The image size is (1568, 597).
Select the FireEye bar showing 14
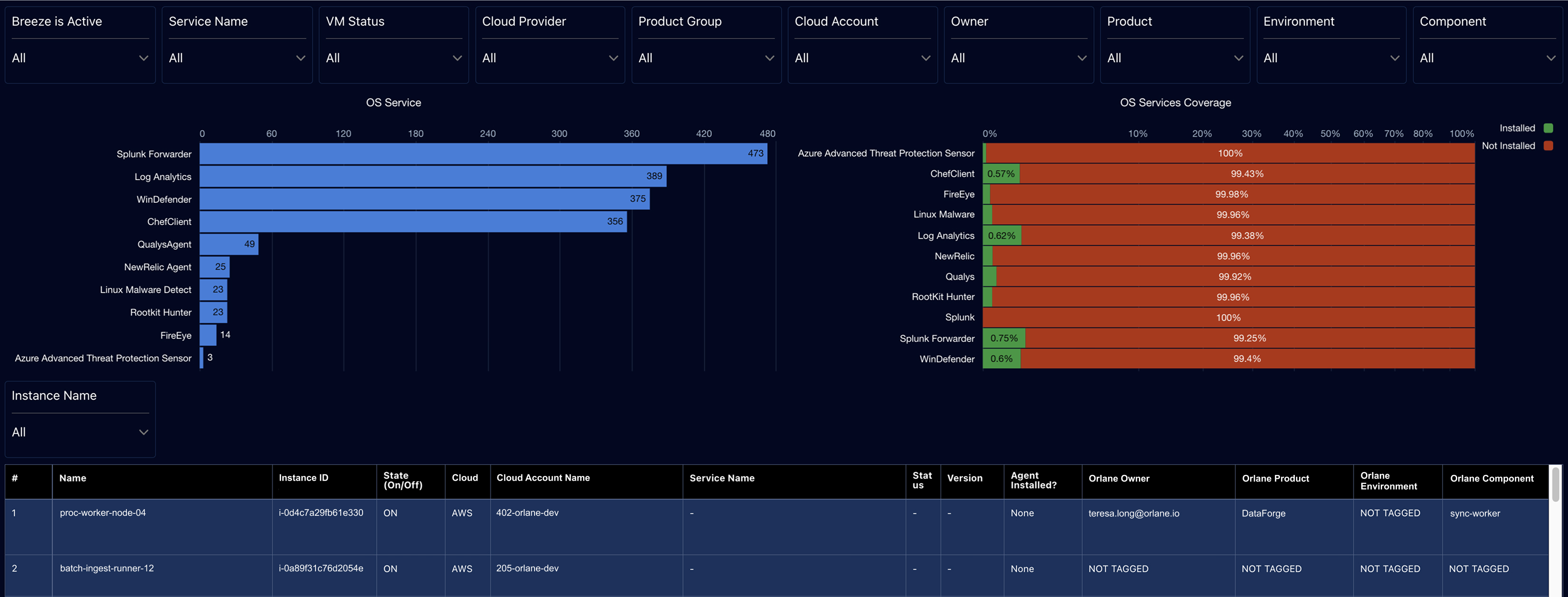point(208,335)
